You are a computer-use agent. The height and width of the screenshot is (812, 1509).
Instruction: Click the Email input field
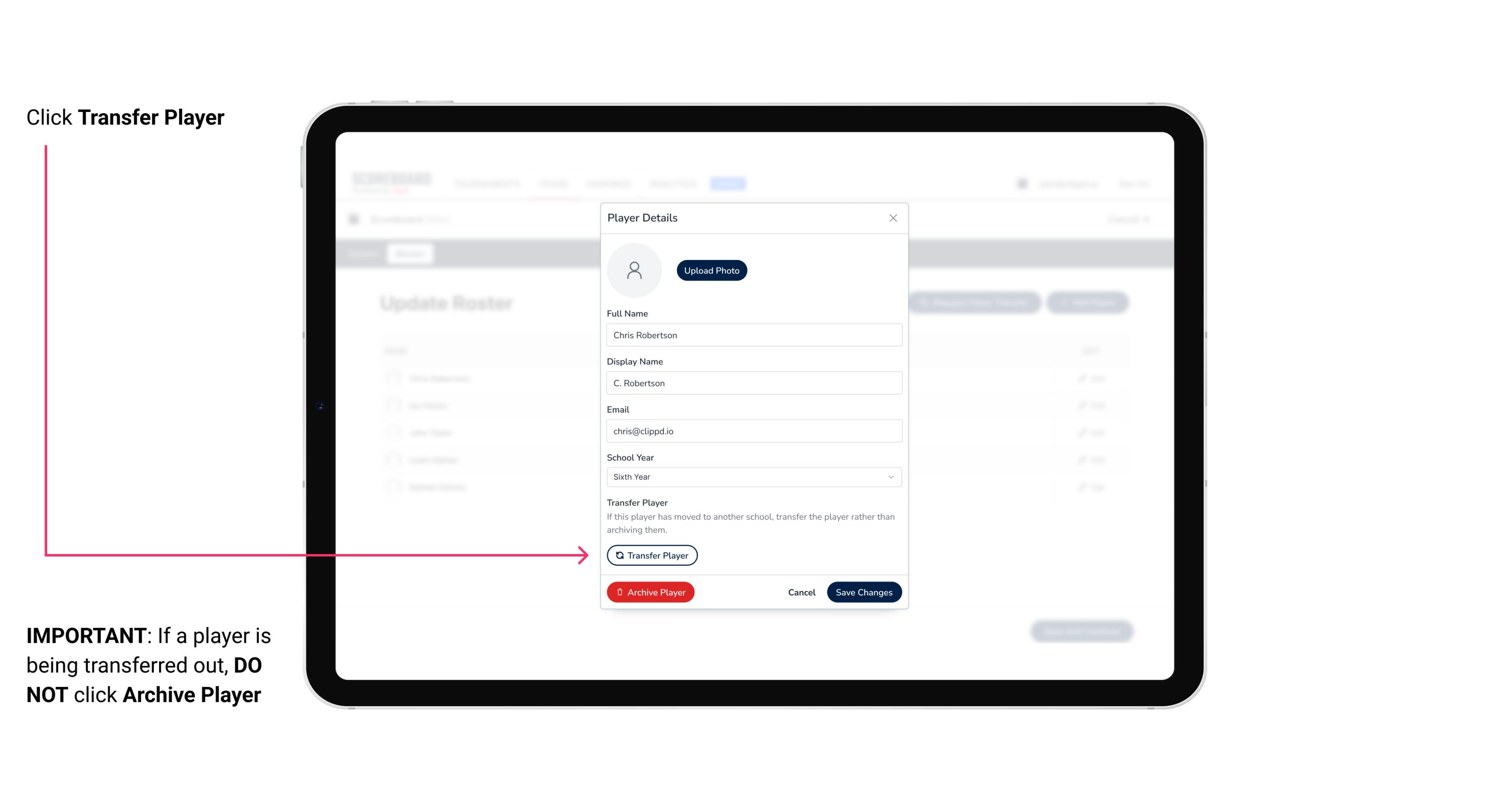tap(754, 430)
